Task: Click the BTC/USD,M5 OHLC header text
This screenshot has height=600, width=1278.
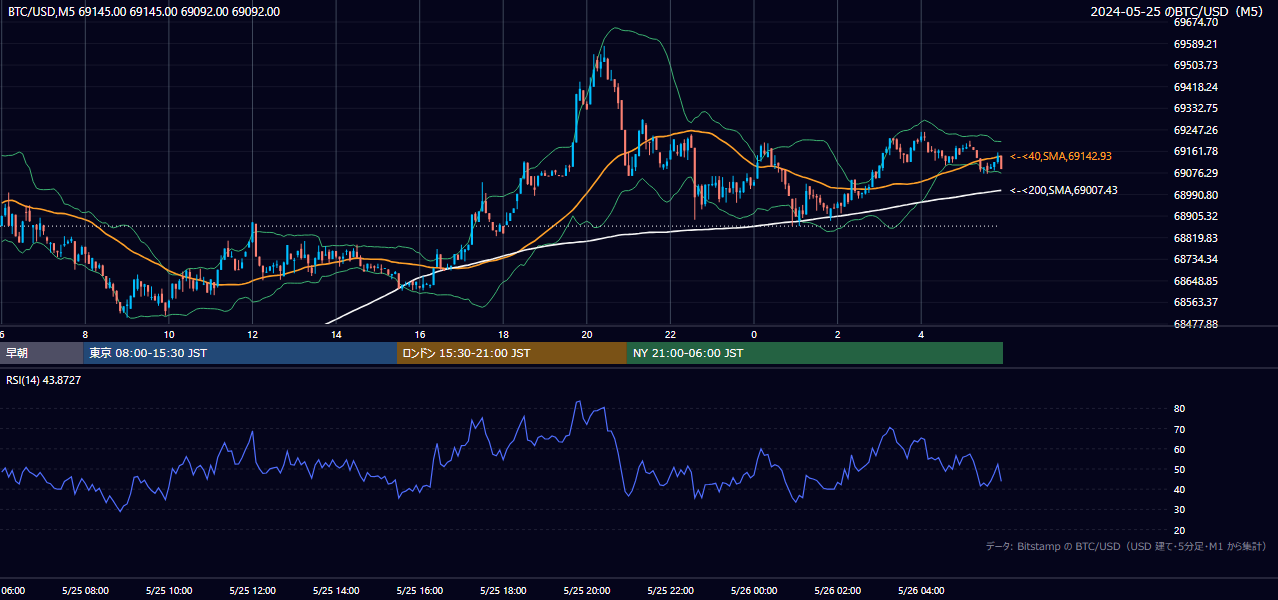Action: tap(144, 12)
